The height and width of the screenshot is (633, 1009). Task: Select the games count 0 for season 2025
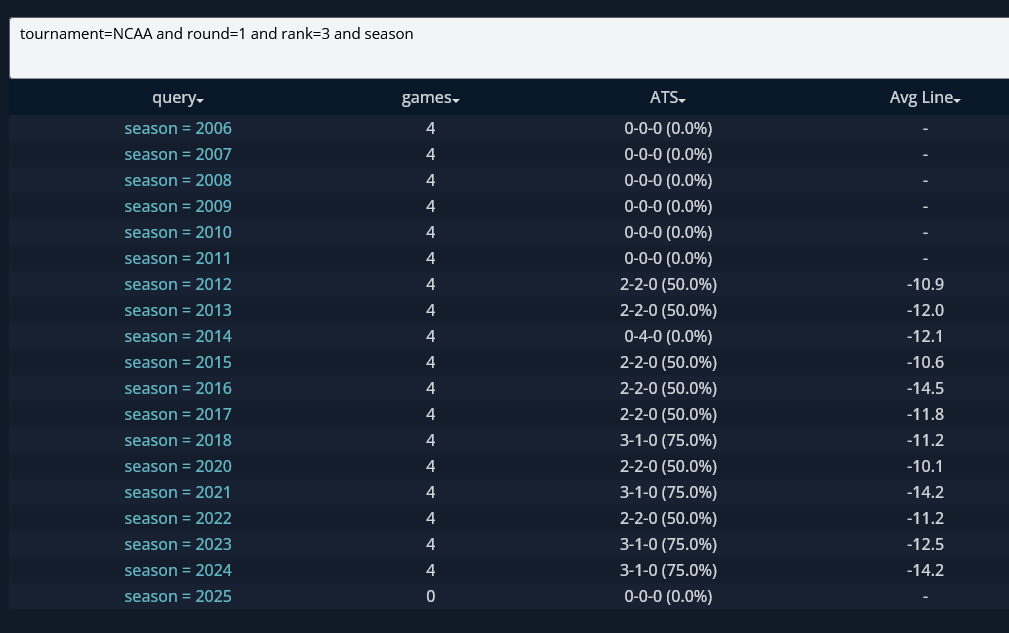click(430, 596)
